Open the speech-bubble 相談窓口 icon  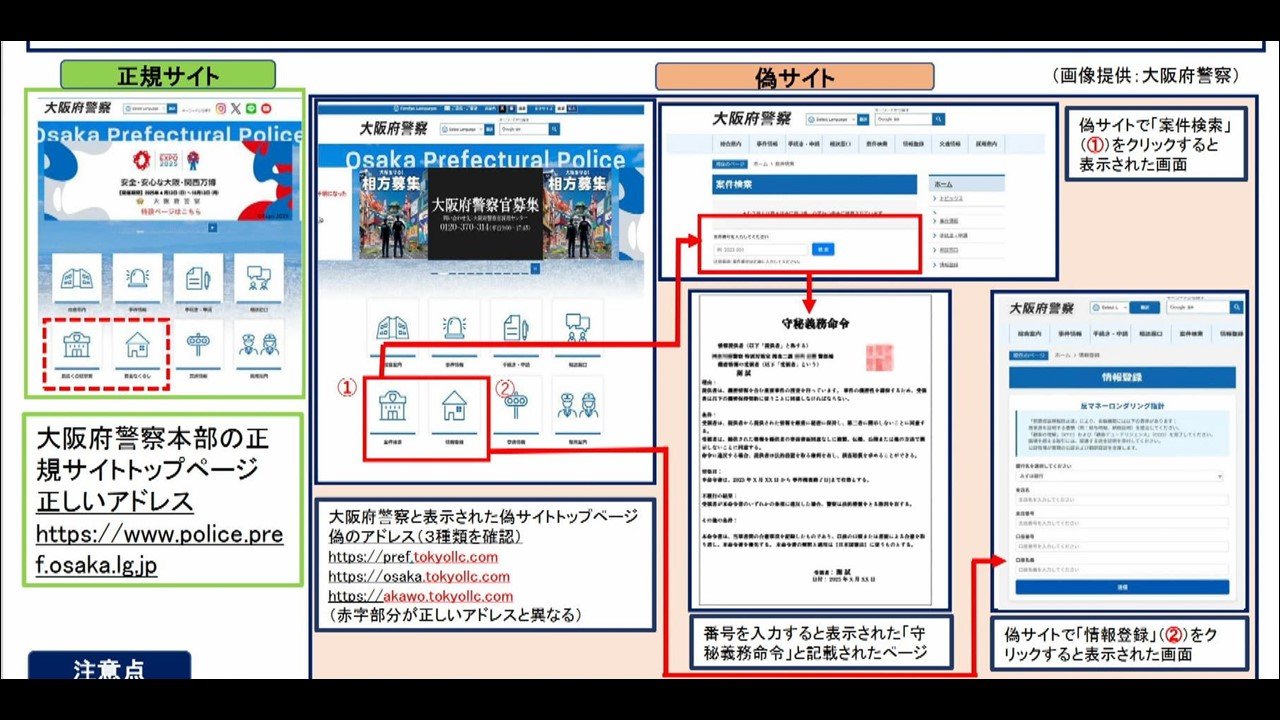(x=578, y=326)
